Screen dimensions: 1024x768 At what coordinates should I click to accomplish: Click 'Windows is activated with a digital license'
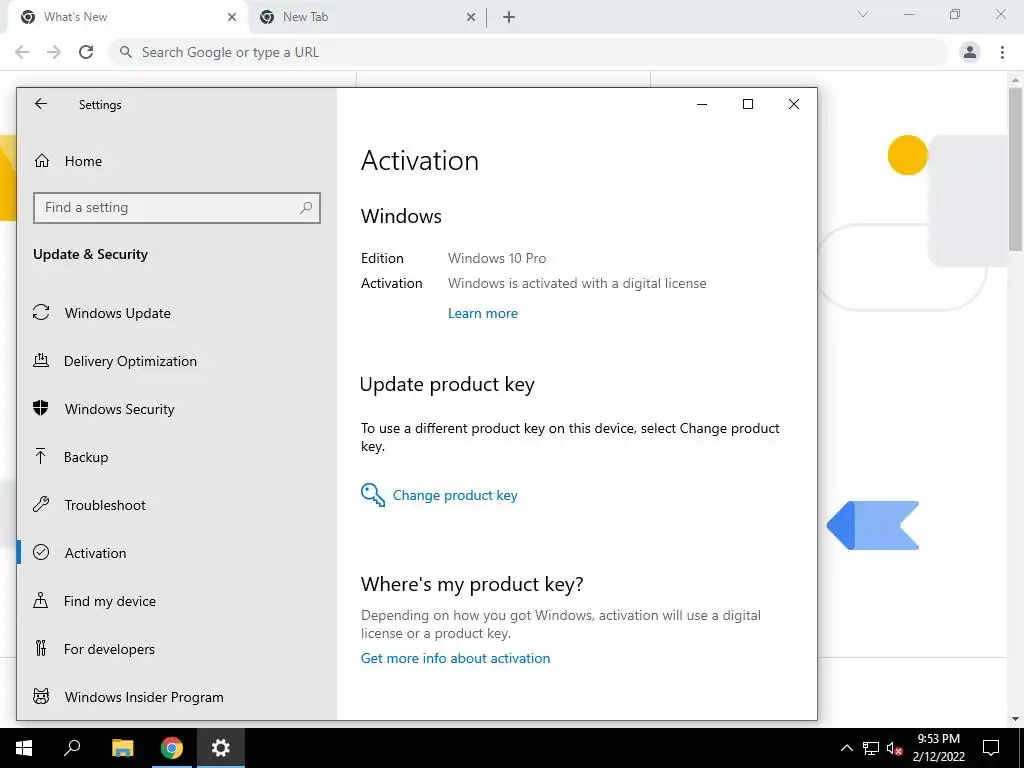click(577, 283)
